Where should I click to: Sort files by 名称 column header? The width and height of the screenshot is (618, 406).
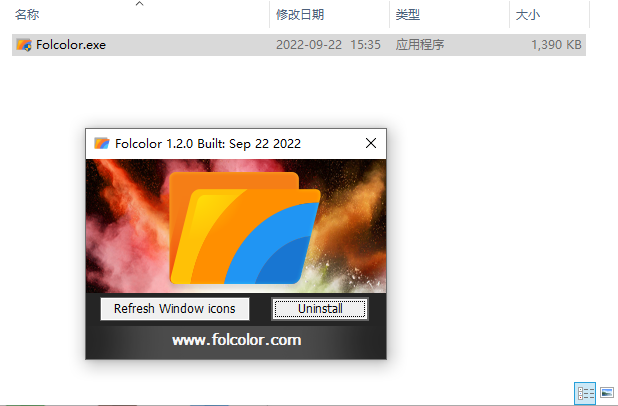pyautogui.click(x=27, y=15)
